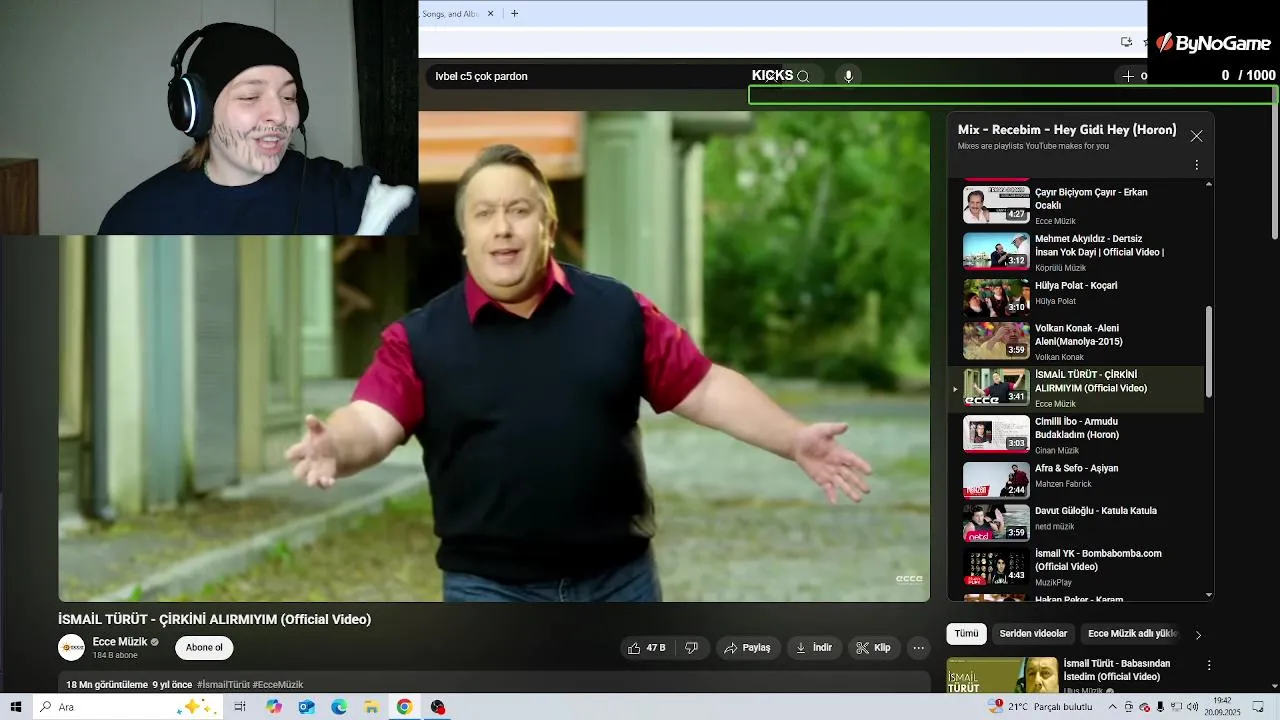
Task: Open İsmail Türüt - Babasından İstedim video title
Action: pyautogui.click(x=1116, y=670)
